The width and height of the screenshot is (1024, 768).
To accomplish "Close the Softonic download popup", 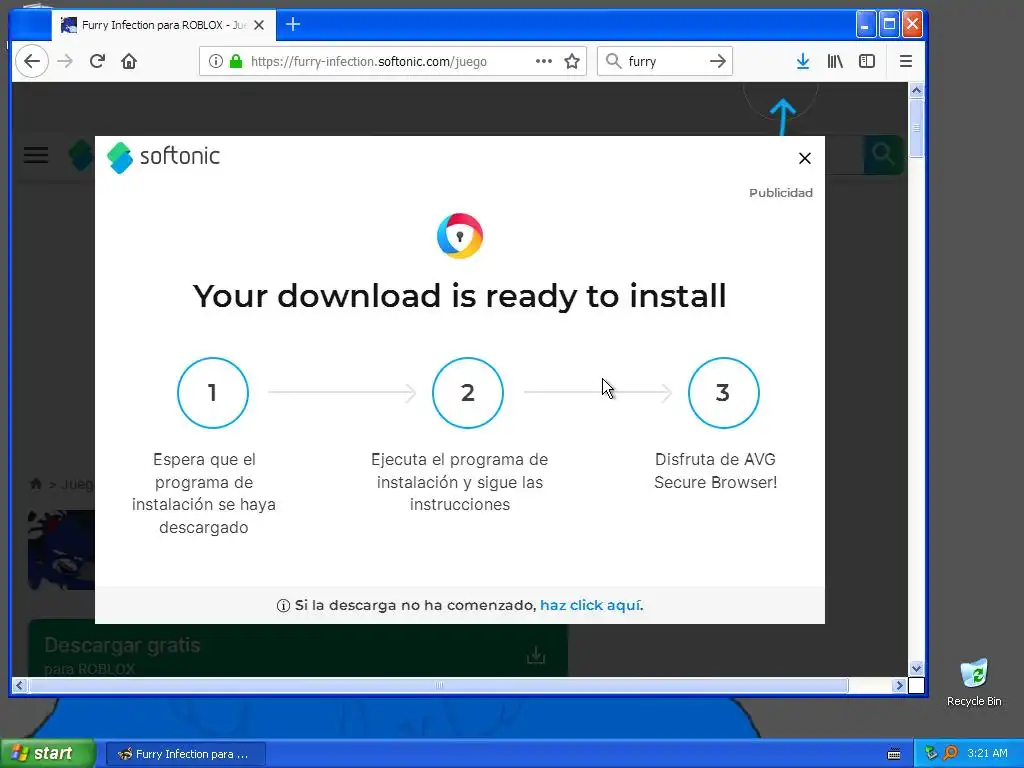I will [x=805, y=158].
